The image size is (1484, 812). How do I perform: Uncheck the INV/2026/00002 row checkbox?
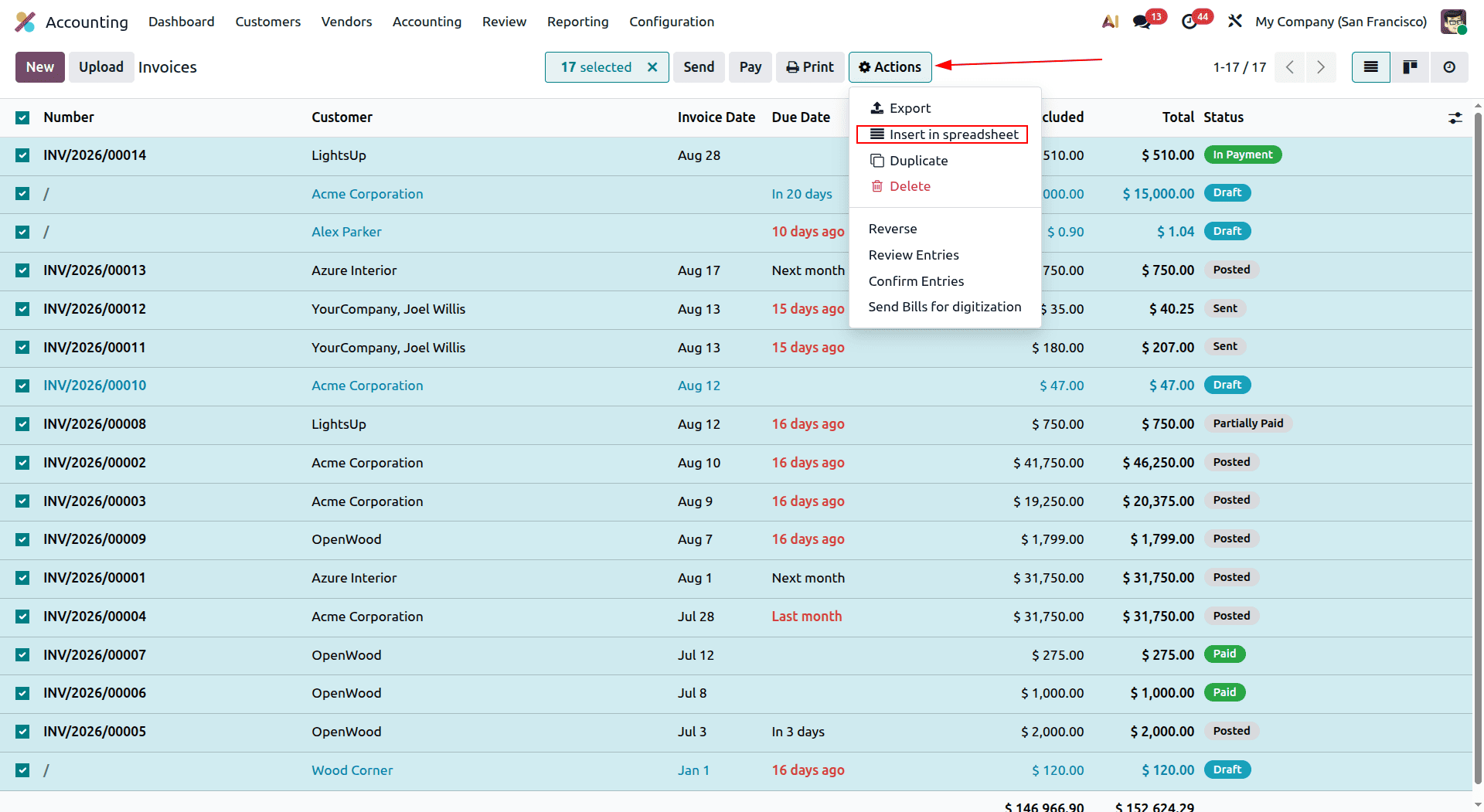tap(22, 463)
